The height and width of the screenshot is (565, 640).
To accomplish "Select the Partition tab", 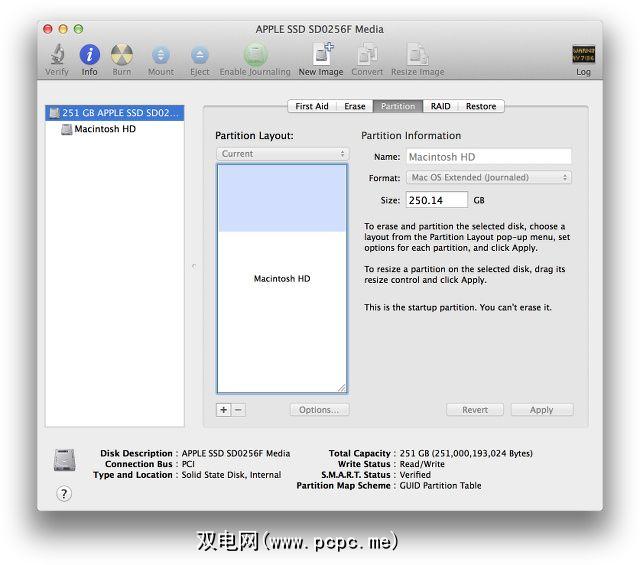I will [398, 106].
